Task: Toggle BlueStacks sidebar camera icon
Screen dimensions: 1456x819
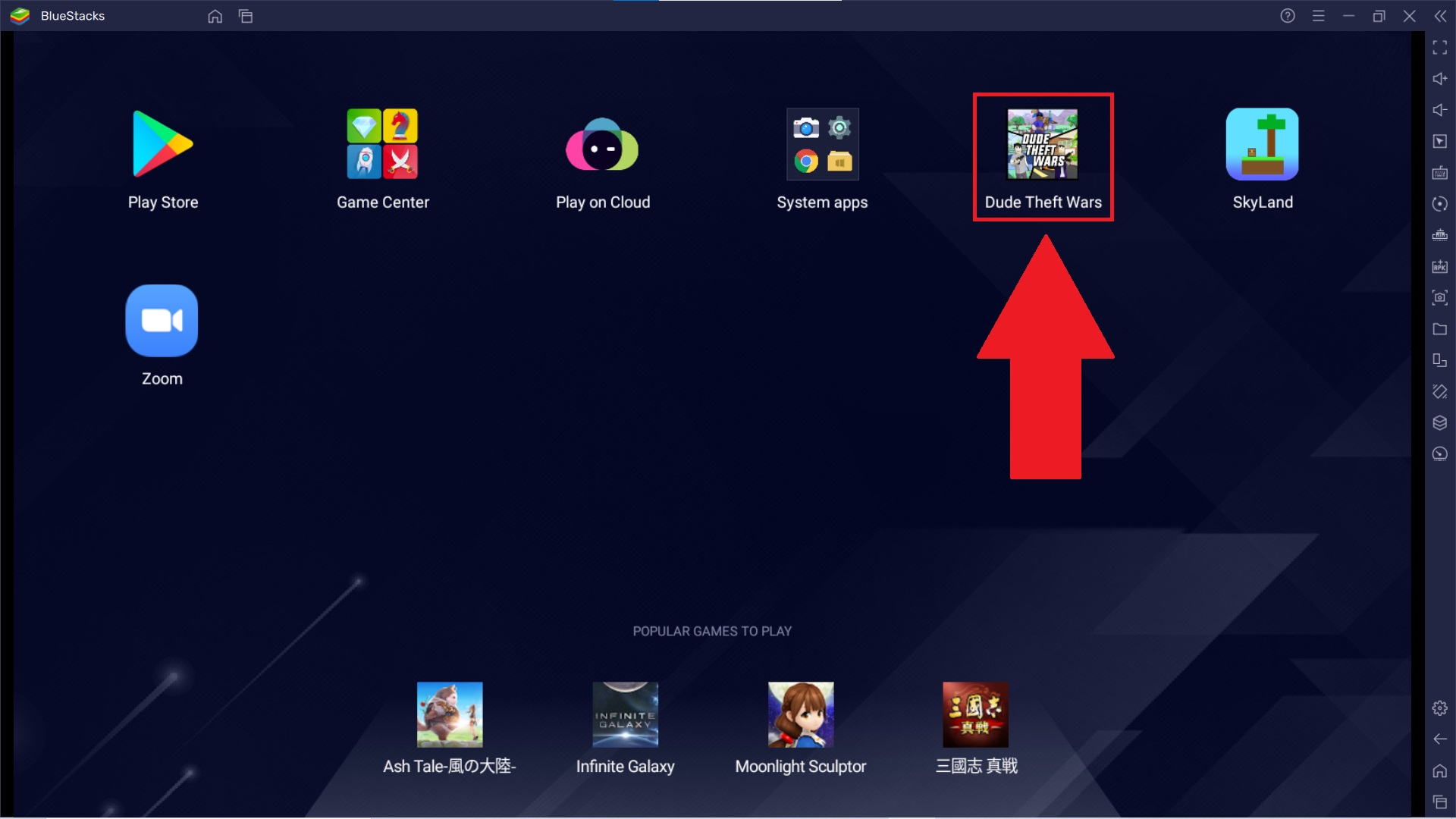Action: [x=1440, y=298]
